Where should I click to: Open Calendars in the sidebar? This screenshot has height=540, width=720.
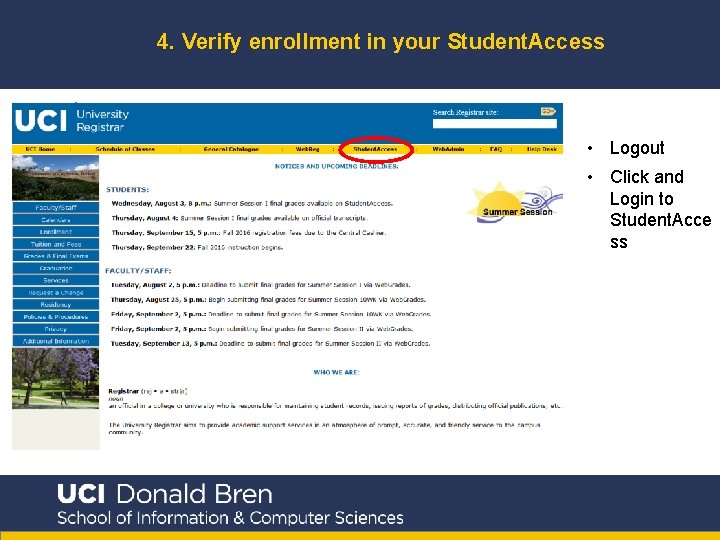click(x=56, y=220)
